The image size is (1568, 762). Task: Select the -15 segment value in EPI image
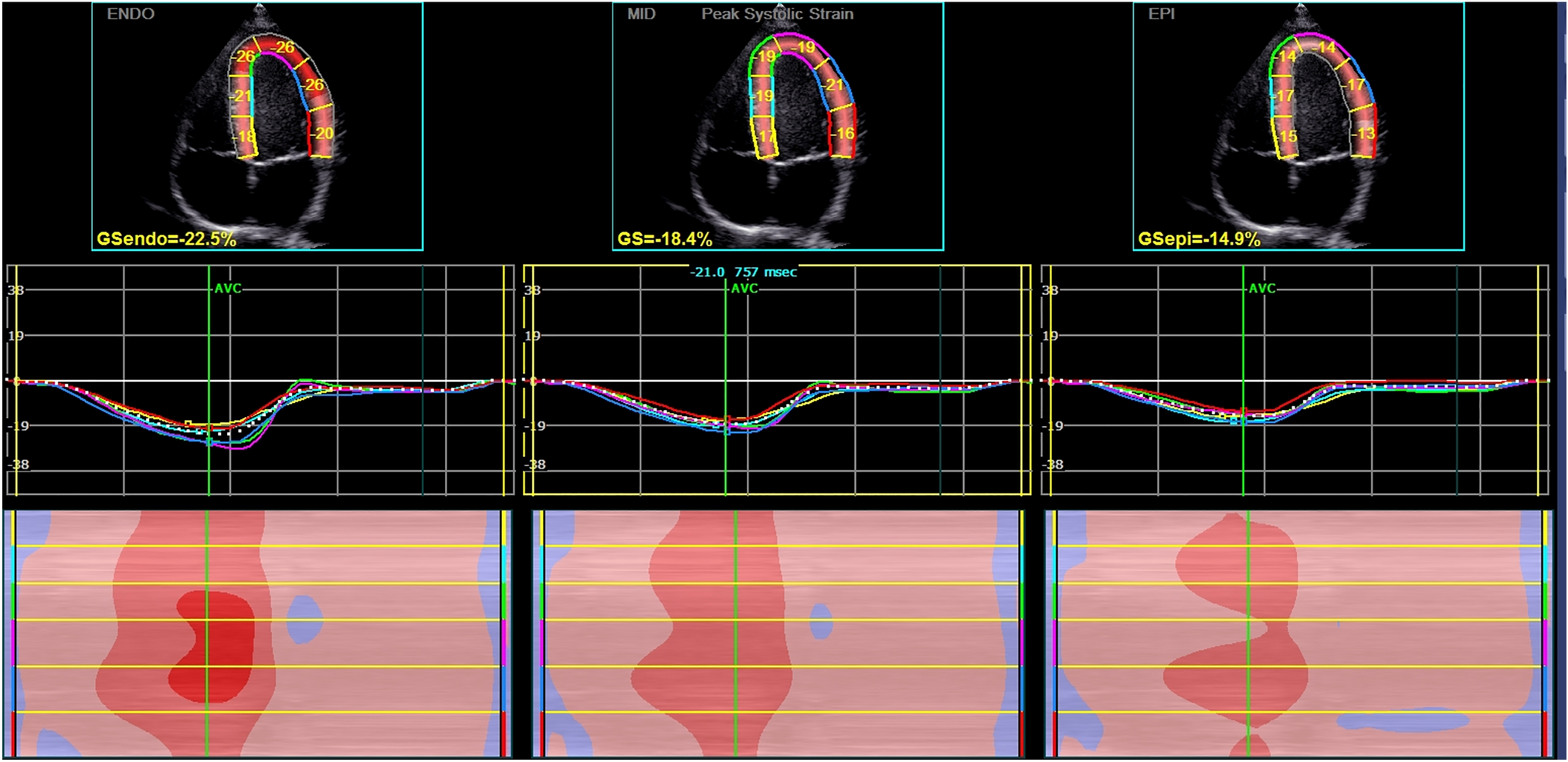tap(1287, 137)
